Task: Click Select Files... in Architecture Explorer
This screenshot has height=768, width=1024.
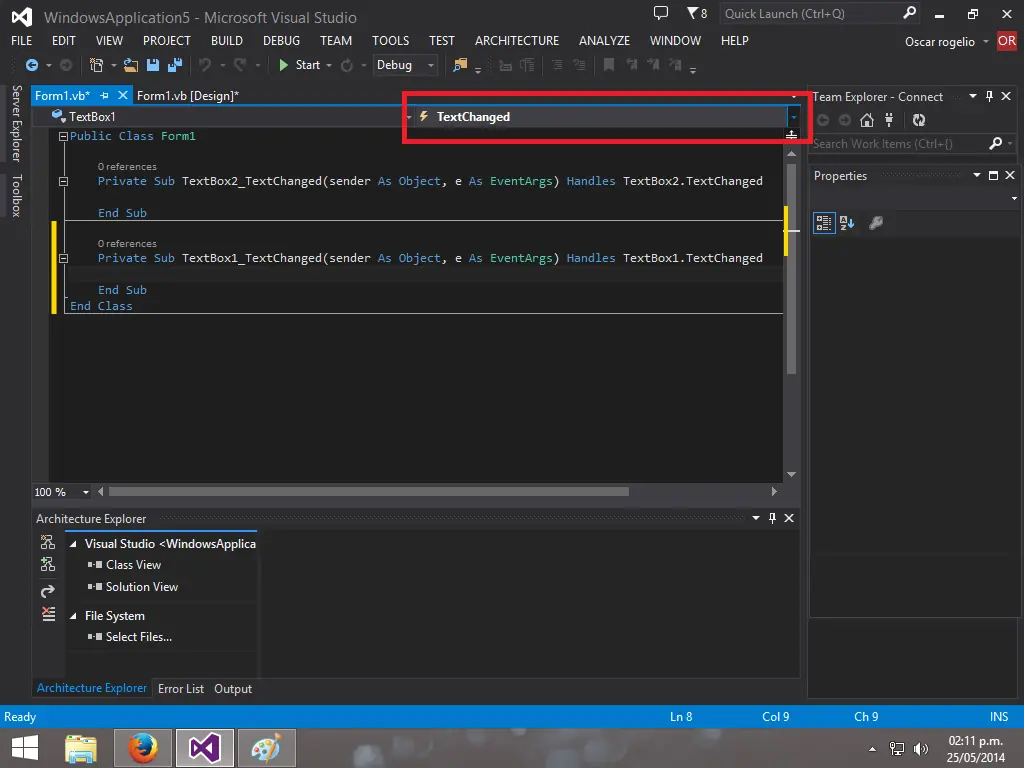Action: (x=139, y=637)
